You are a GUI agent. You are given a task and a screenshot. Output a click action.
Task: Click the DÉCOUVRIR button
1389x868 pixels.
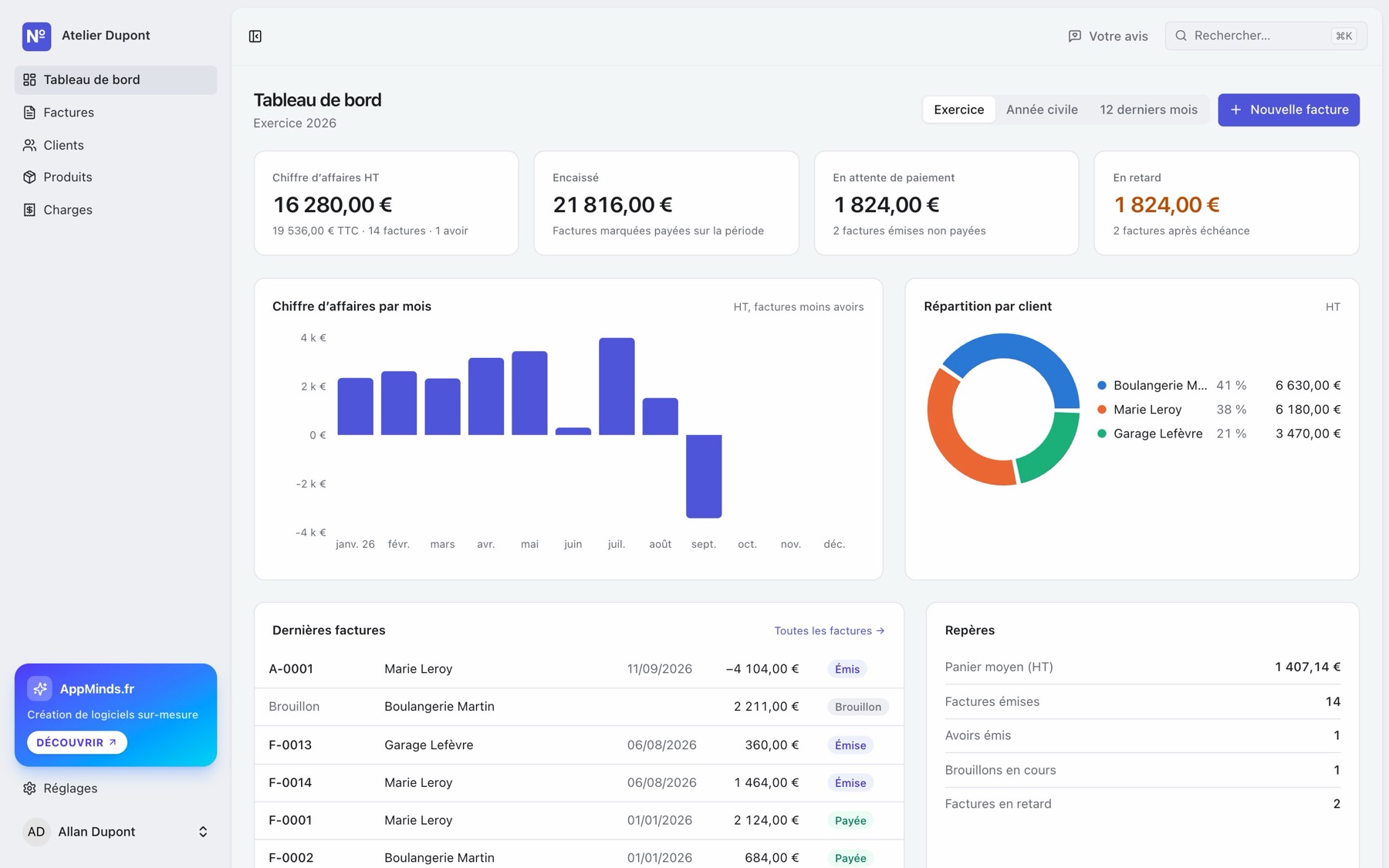(77, 742)
